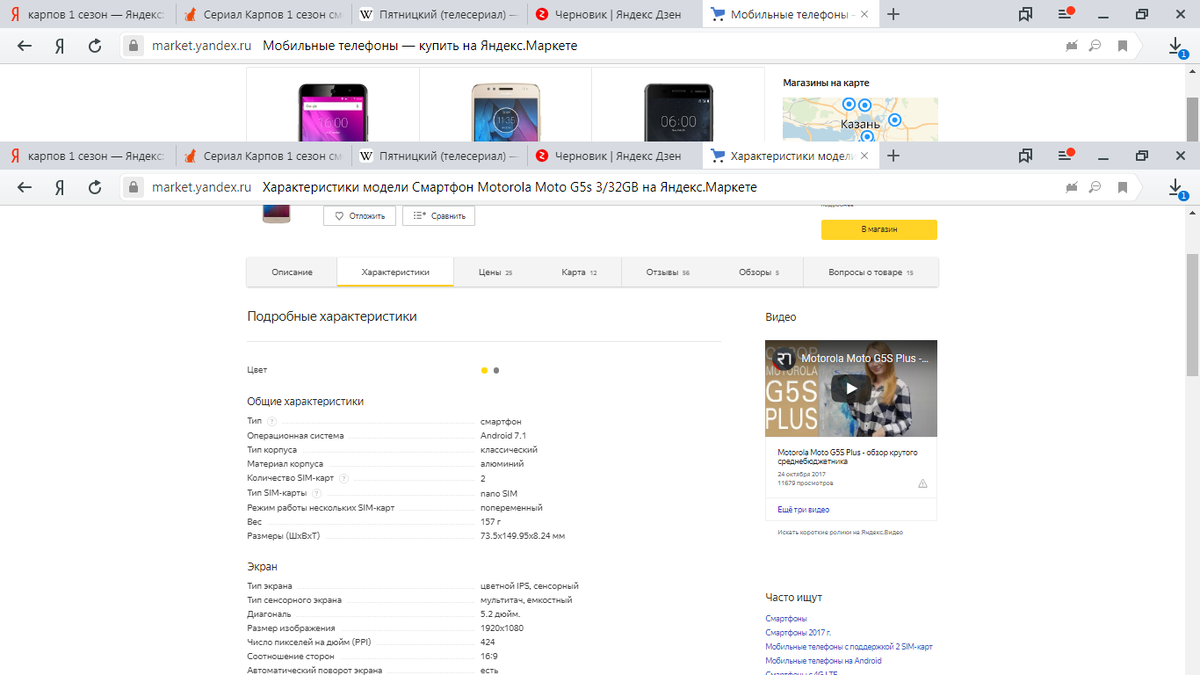Open downloads in the Характеристики window
1200x675 pixels.
[x=1178, y=187]
